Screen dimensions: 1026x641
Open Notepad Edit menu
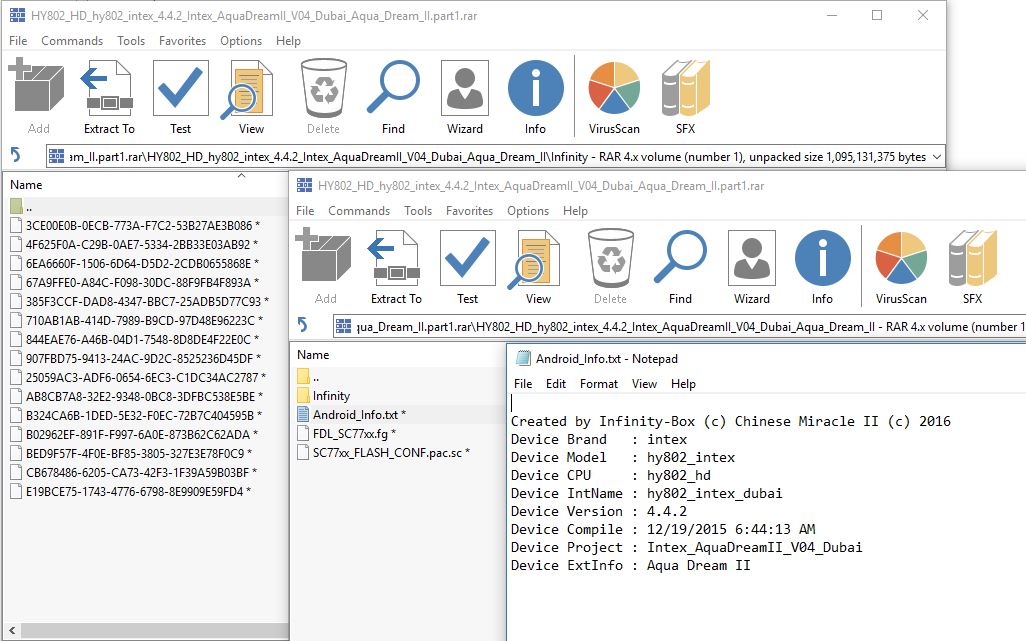point(556,384)
